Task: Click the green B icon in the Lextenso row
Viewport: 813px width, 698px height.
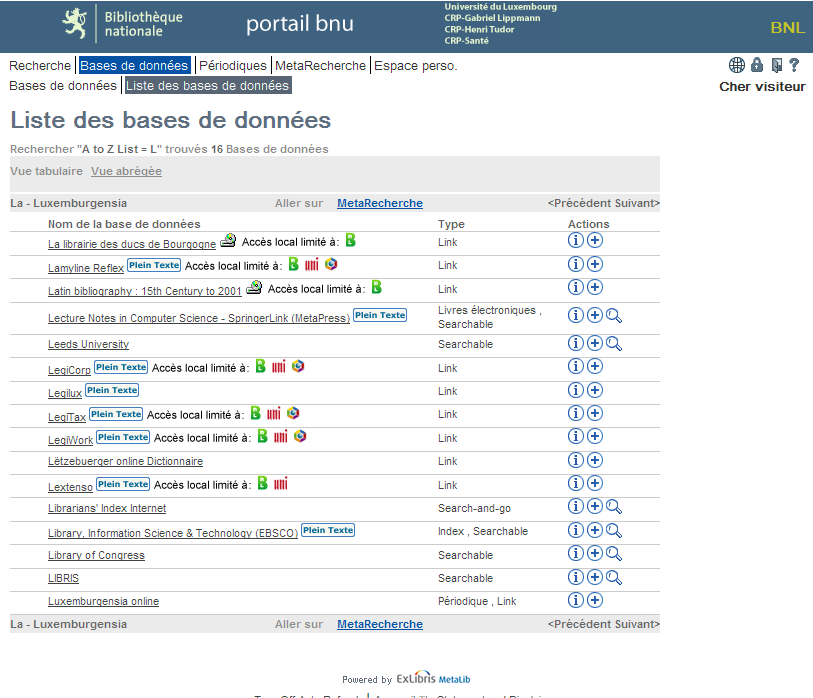Action: pyautogui.click(x=263, y=483)
